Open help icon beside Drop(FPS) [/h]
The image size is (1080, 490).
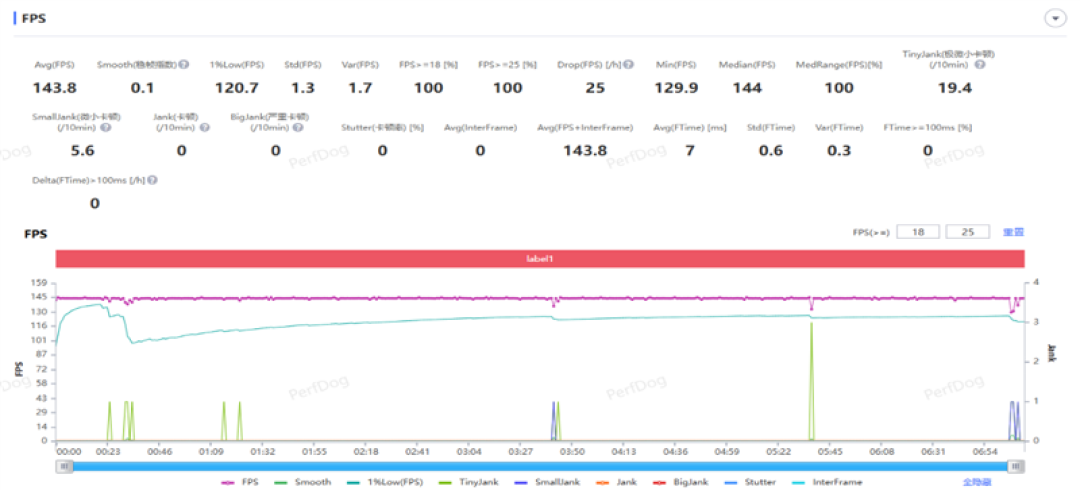coord(628,65)
